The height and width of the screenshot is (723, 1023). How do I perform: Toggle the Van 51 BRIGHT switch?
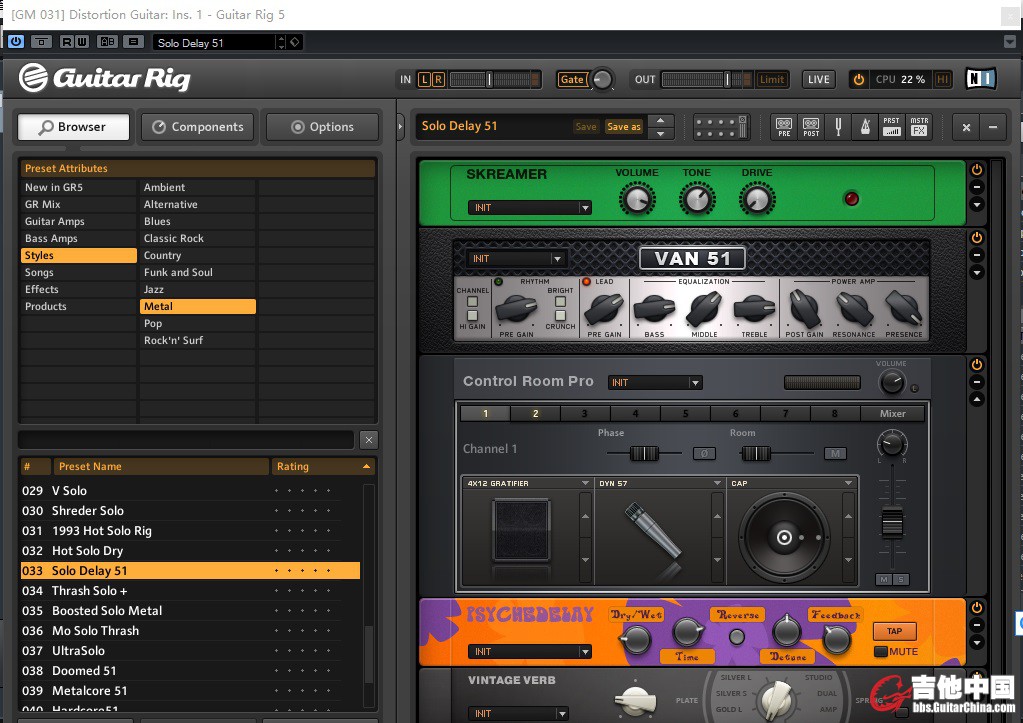pos(560,301)
